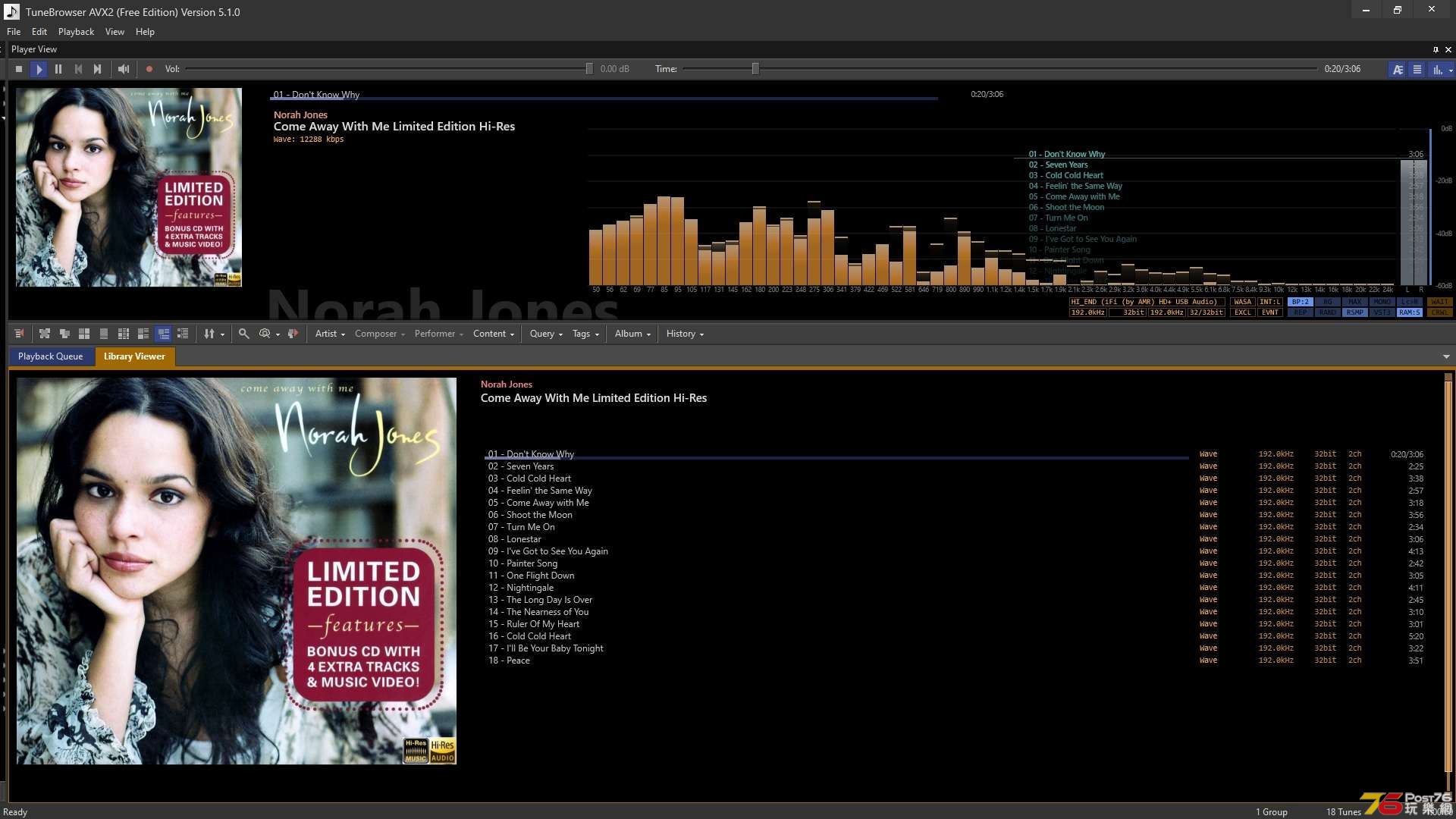The width and height of the screenshot is (1456, 819).
Task: Click the sort order arrows icon
Action: pos(209,334)
